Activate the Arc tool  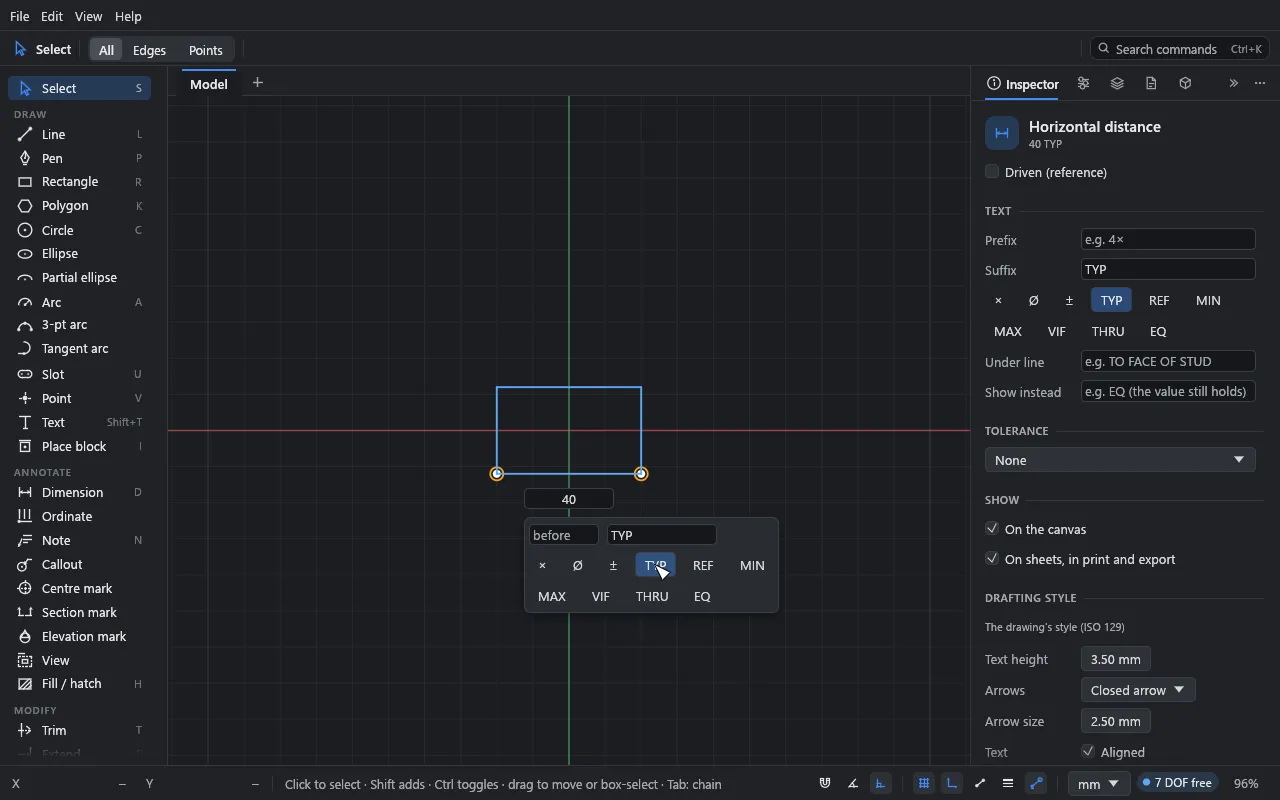click(x=80, y=302)
